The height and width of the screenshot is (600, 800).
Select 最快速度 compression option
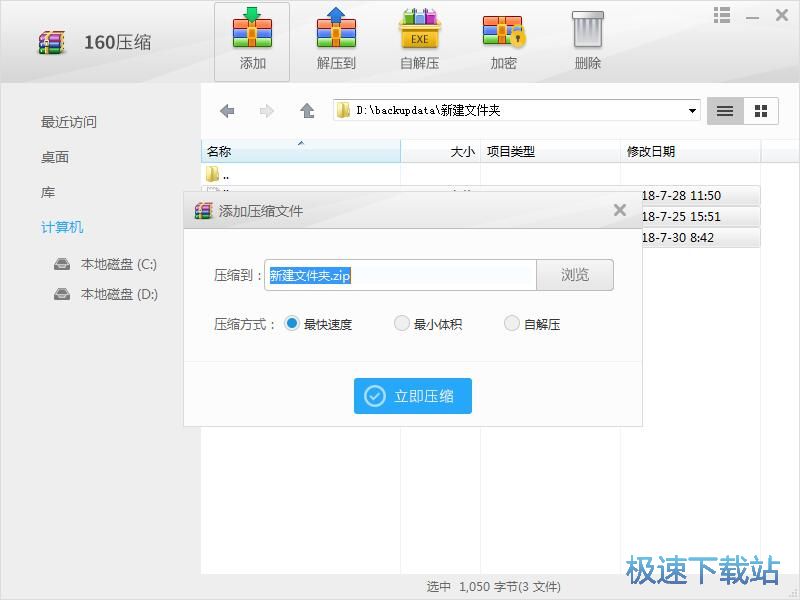(319, 324)
